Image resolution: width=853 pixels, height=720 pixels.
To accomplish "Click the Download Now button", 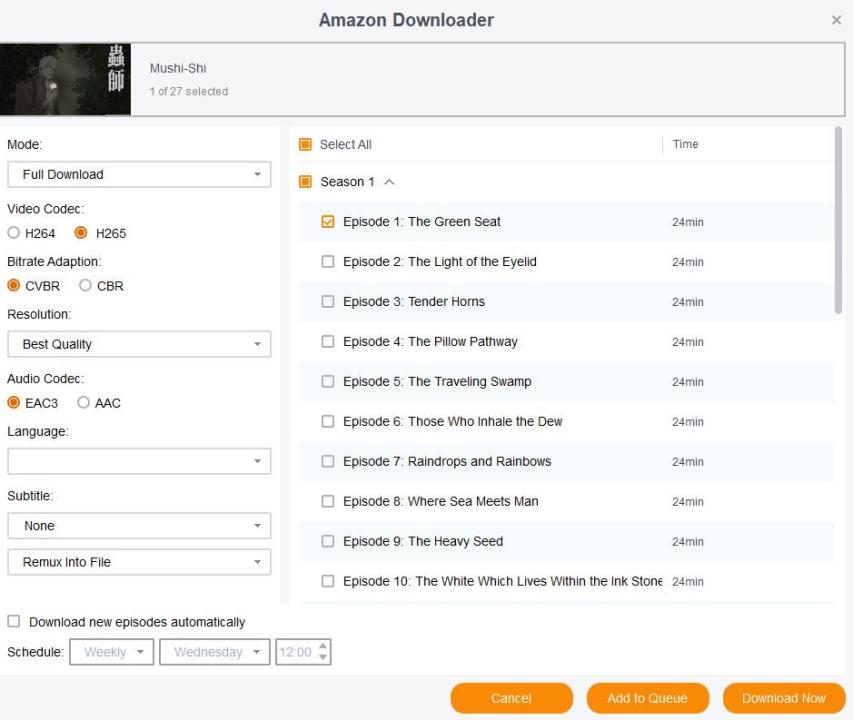I will tap(784, 698).
